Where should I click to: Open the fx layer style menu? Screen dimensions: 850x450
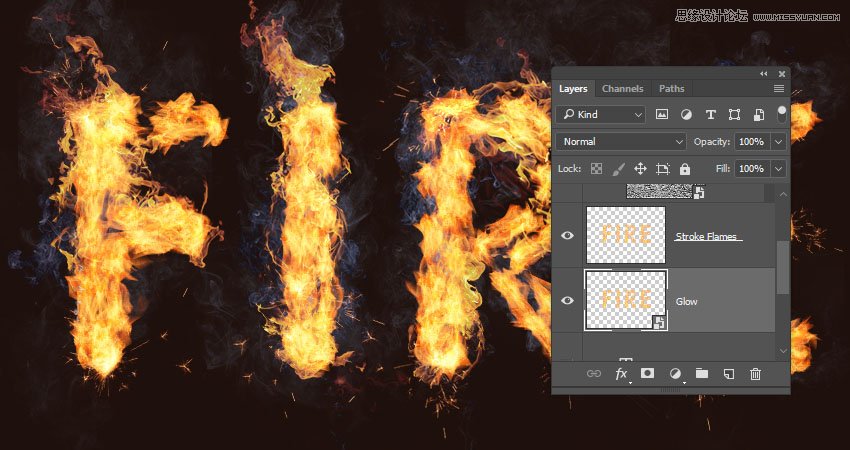point(621,374)
